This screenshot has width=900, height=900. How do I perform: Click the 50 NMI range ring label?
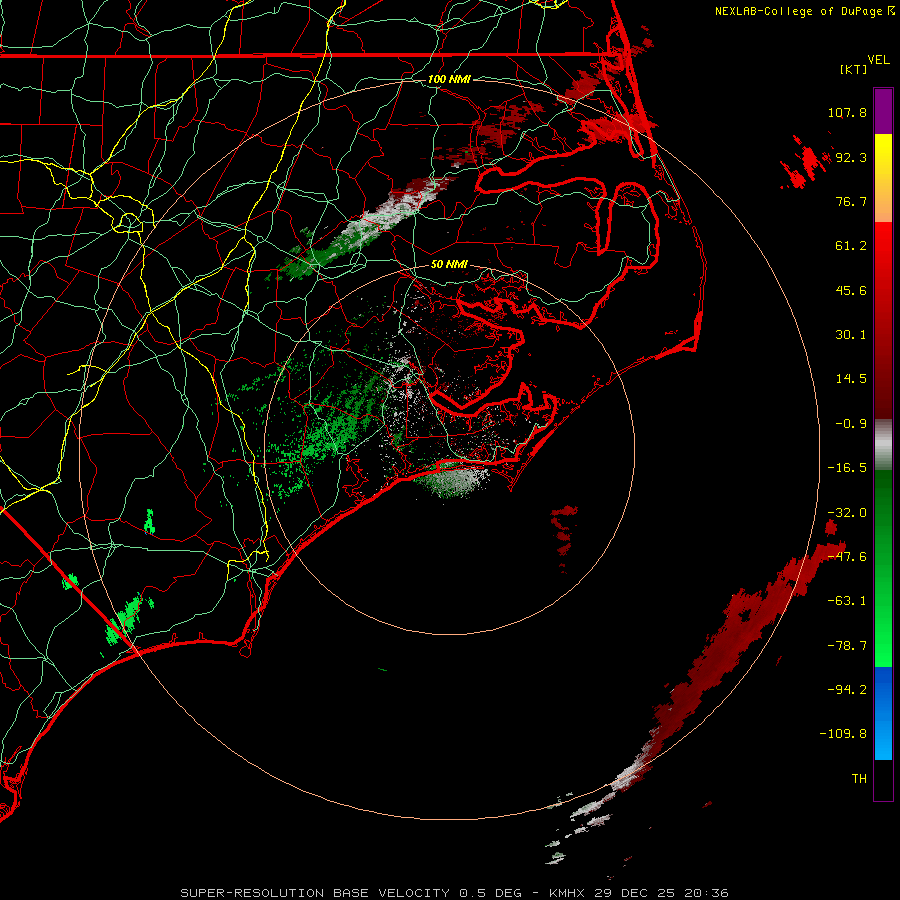click(449, 264)
